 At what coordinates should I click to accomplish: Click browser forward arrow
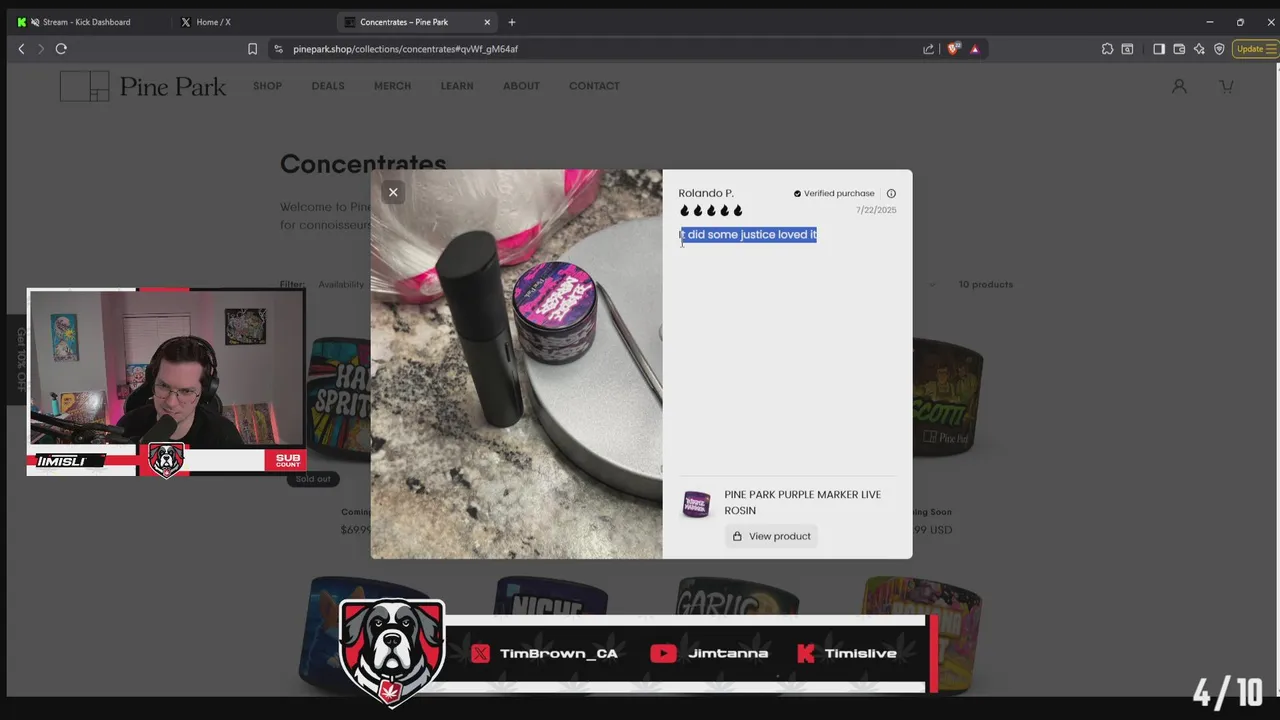[x=40, y=49]
